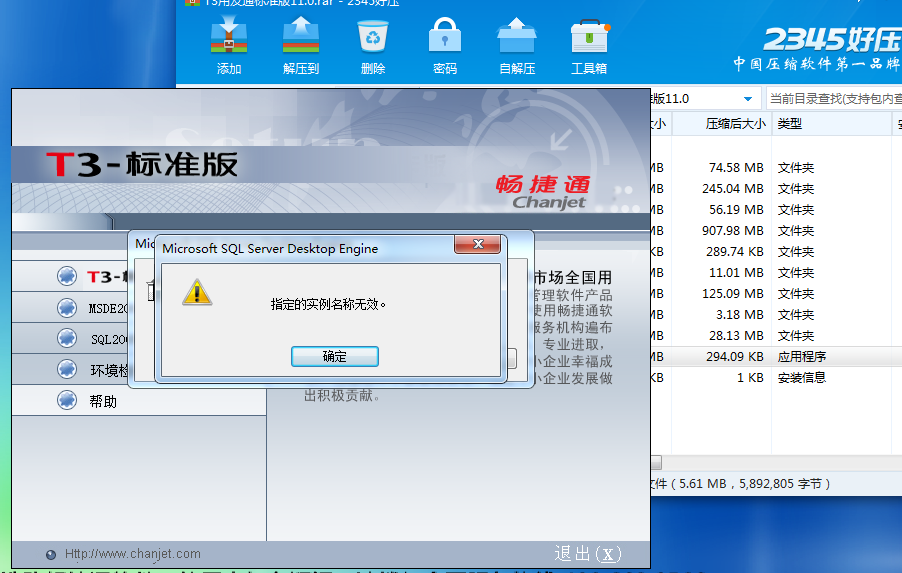Screen dimensions: 902x573
Task: Select the row with size 56.19 MB
Action: (x=776, y=209)
